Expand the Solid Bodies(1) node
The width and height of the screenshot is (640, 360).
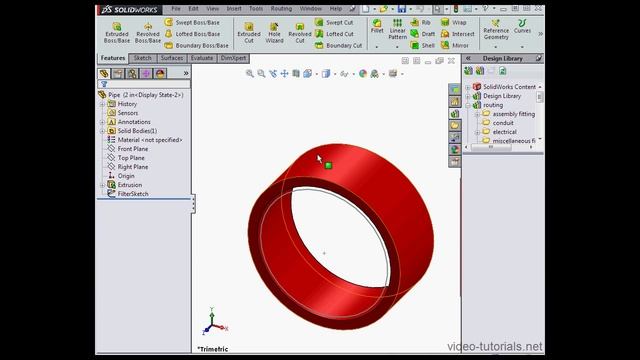[102, 131]
